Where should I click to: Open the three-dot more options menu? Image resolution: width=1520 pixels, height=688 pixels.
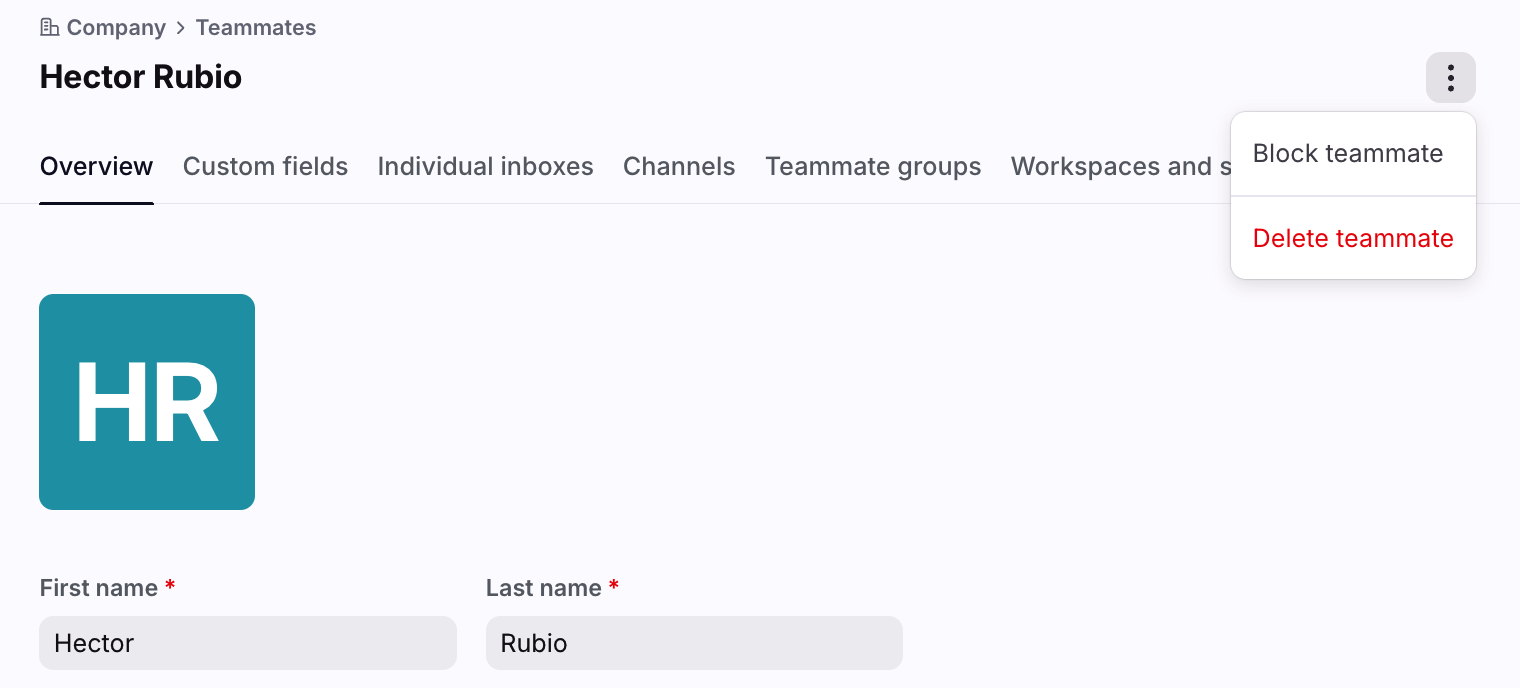1451,77
